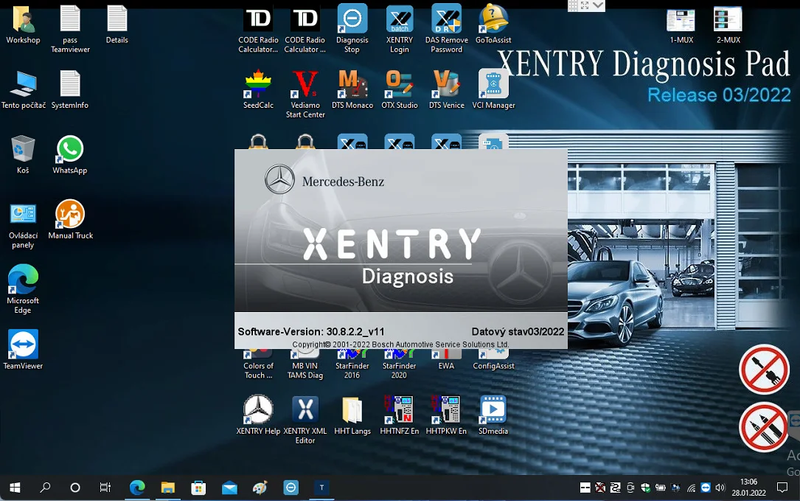Open the Mail app from the taskbar
Screen dimensions: 800x501
[x=229, y=488]
